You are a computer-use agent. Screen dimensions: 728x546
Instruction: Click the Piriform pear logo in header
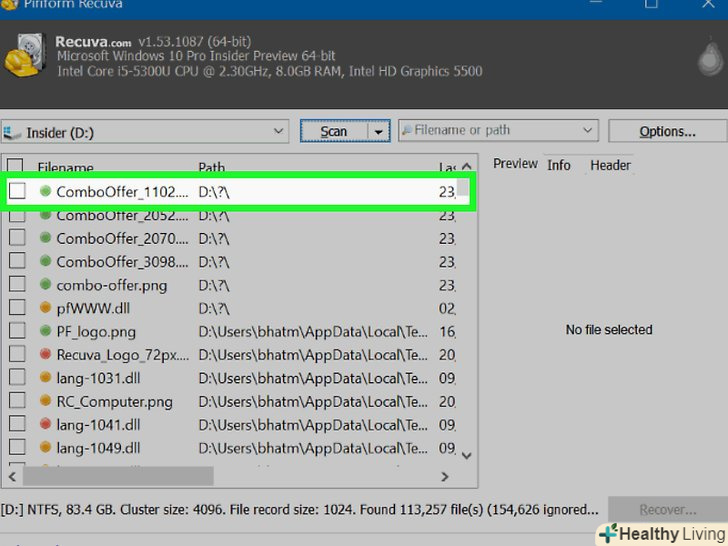coord(710,59)
